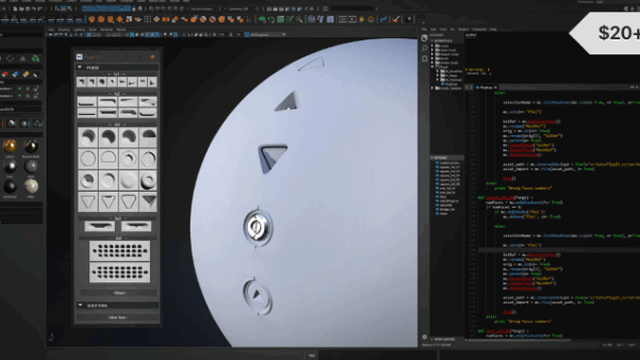The width and height of the screenshot is (640, 360).
Task: Select the first triangle plug preset
Action: pos(88,201)
